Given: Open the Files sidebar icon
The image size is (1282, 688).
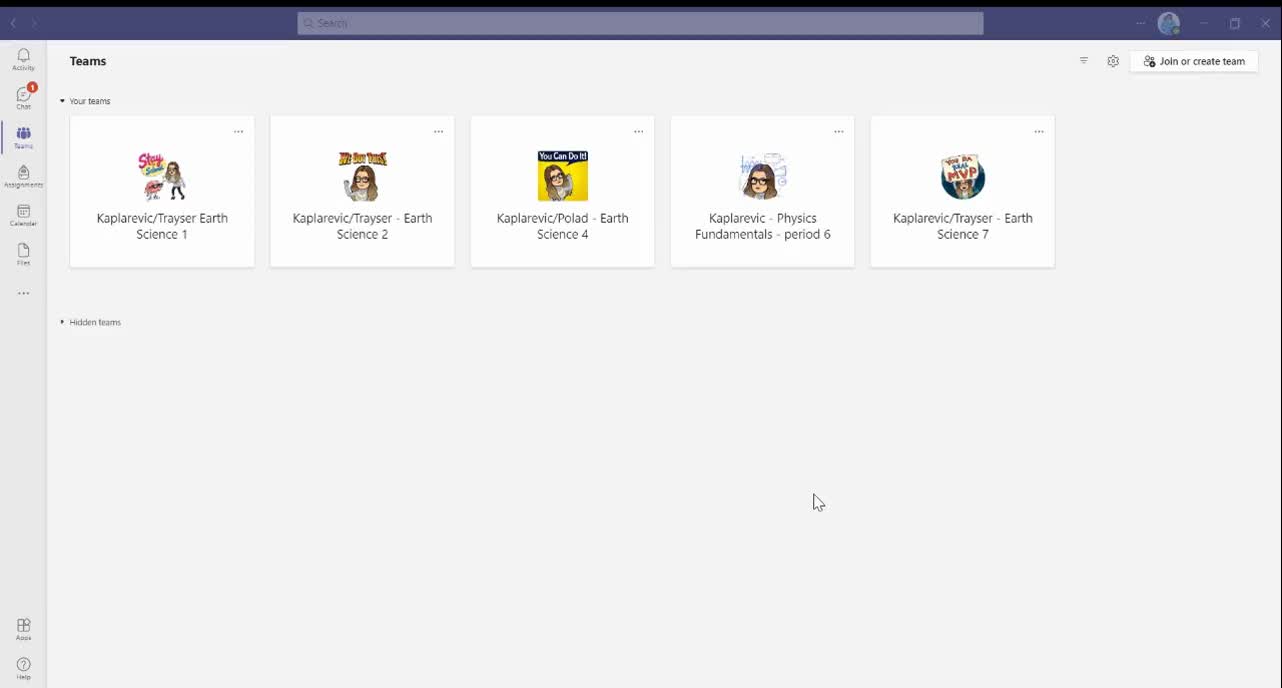Looking at the screenshot, I should pyautogui.click(x=23, y=254).
